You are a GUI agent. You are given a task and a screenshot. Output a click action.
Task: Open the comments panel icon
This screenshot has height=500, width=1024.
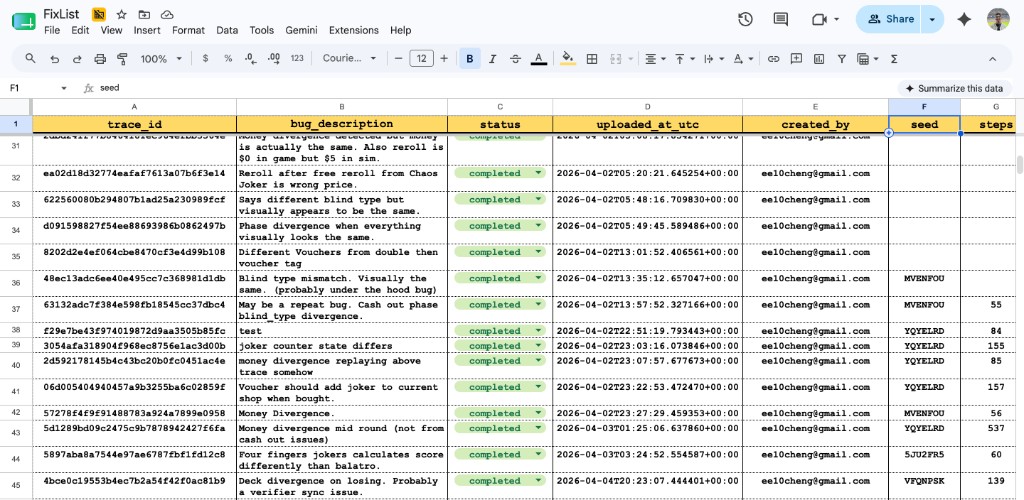780,20
